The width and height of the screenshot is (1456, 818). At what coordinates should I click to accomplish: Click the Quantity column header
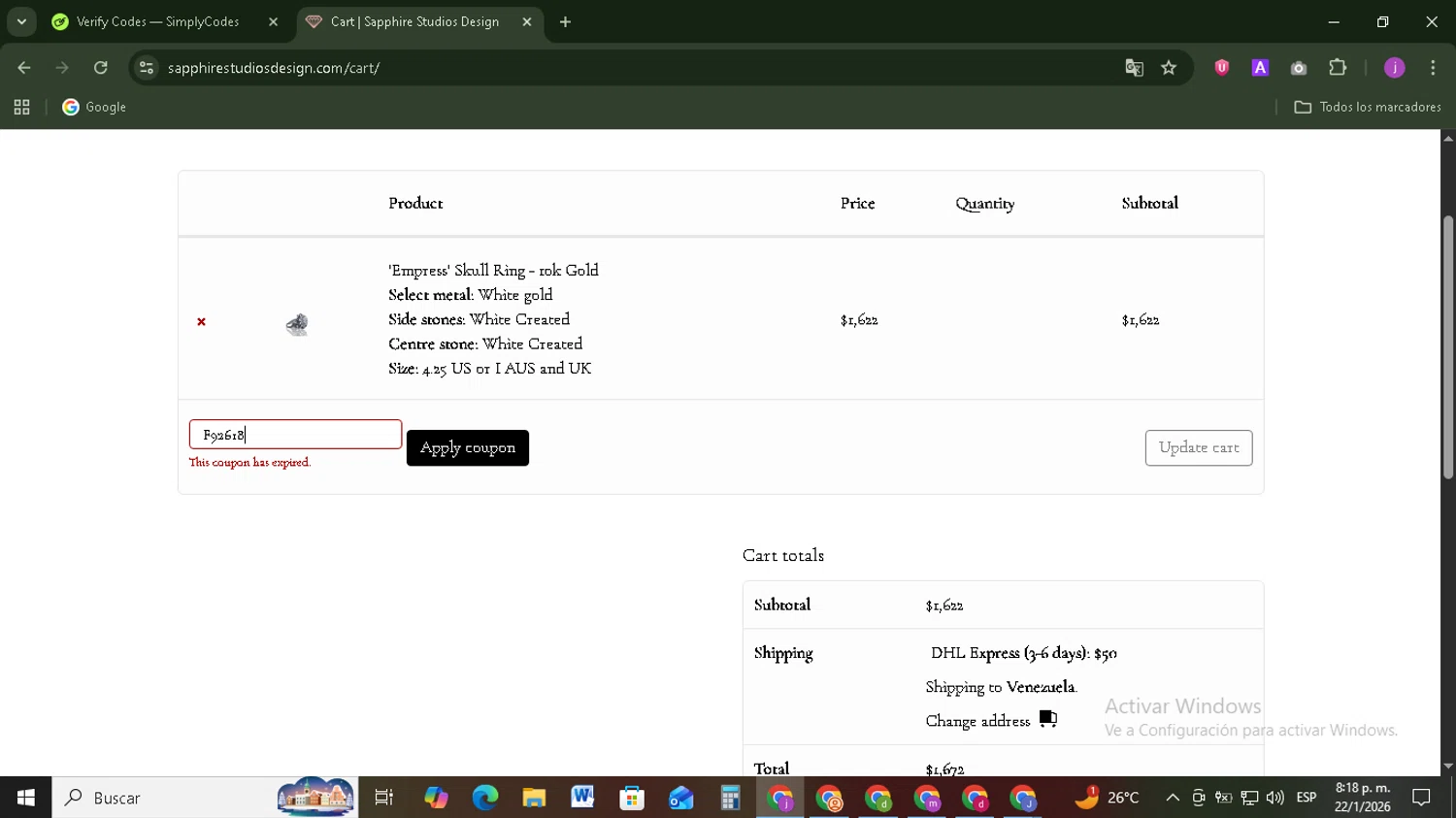[x=985, y=204]
